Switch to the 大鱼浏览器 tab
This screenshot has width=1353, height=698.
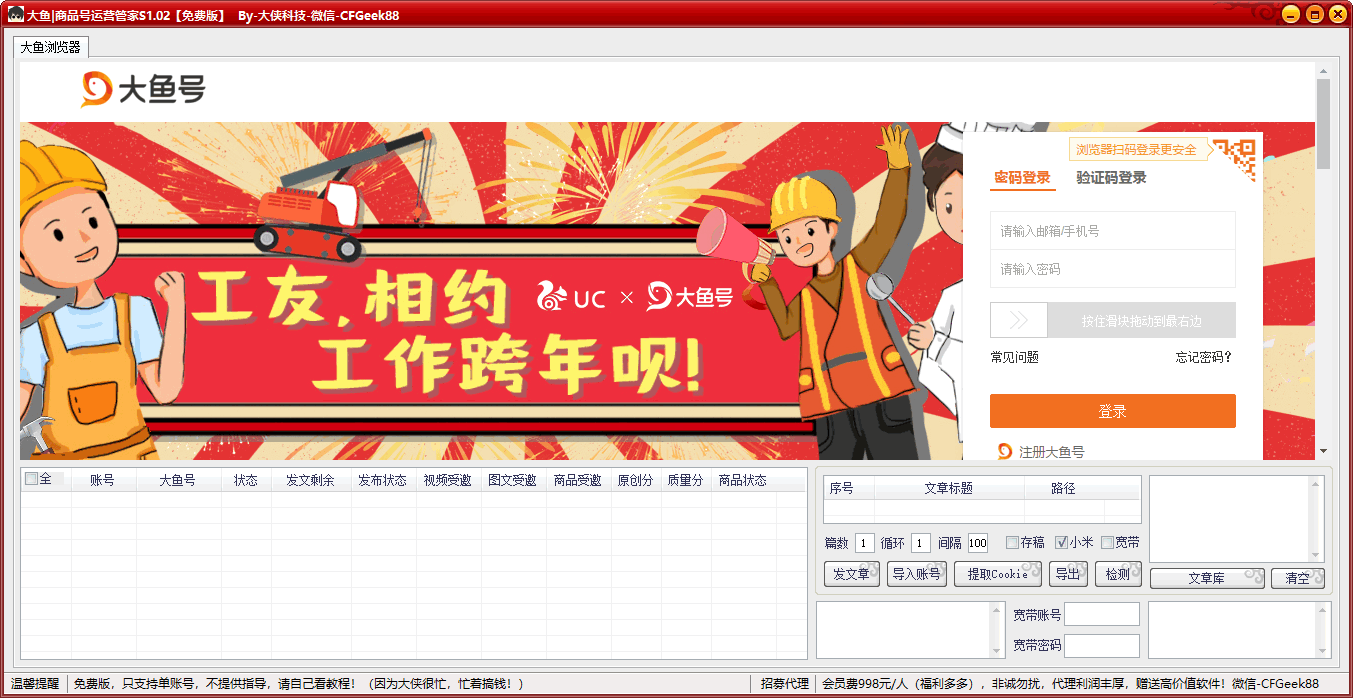point(50,47)
